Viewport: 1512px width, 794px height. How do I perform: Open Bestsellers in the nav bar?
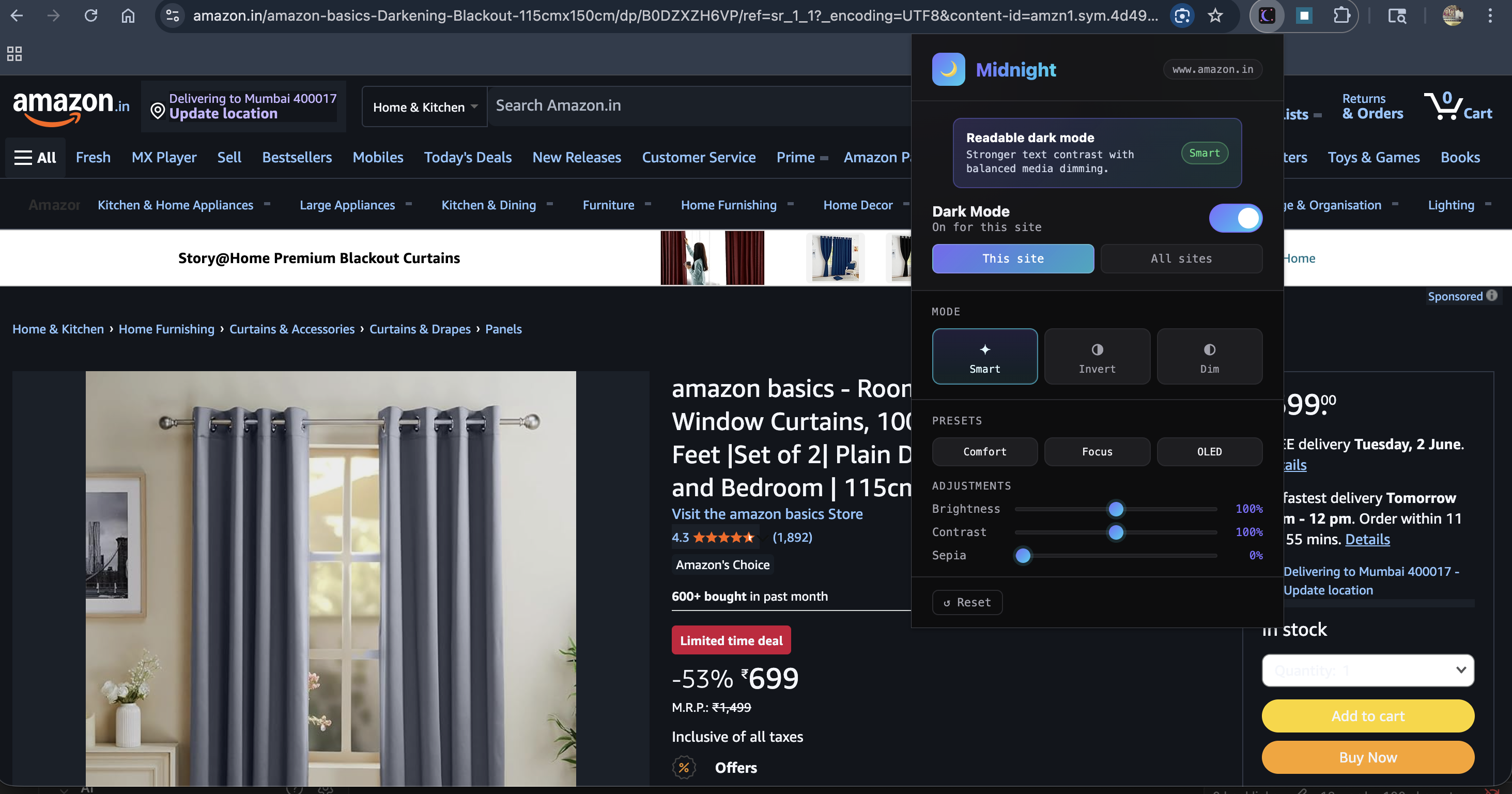click(x=297, y=157)
